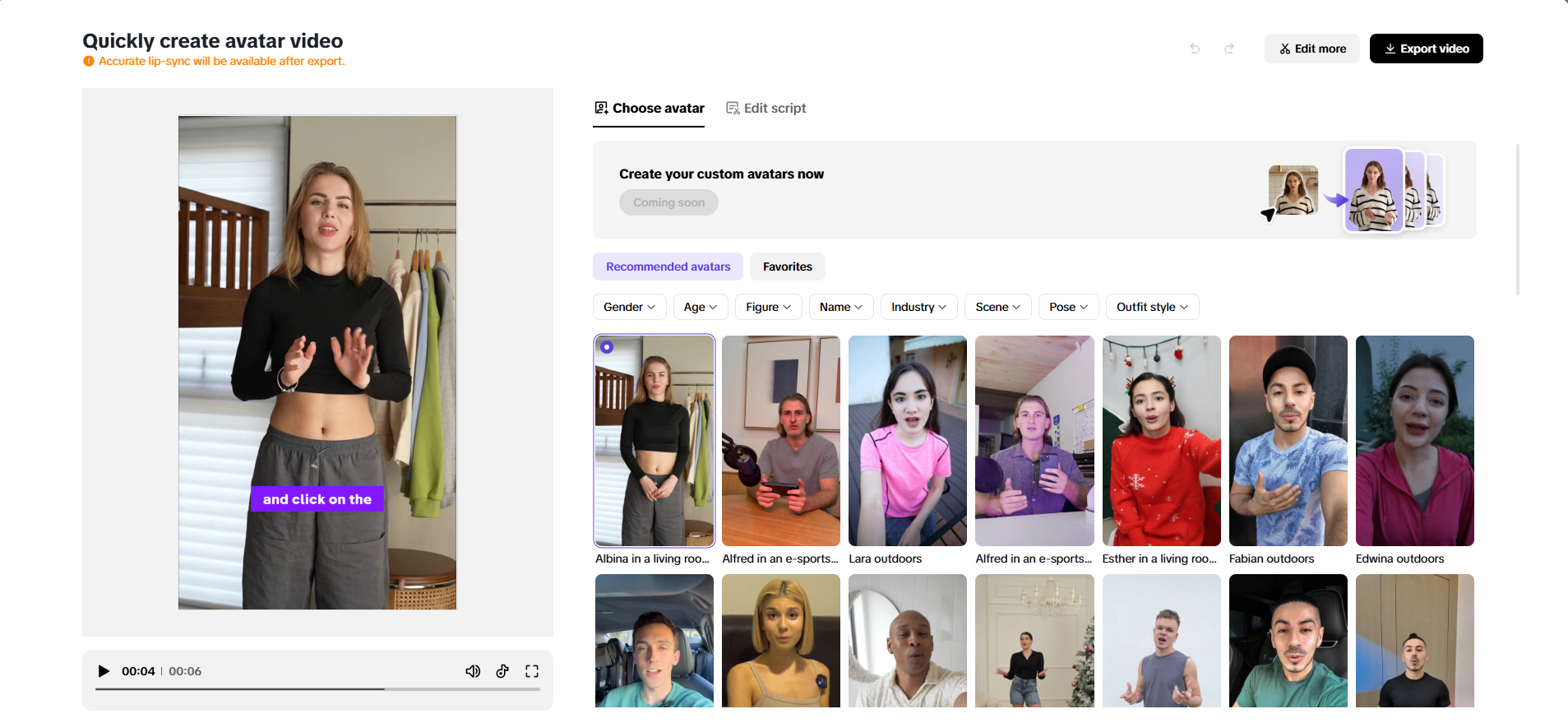The image size is (1568, 723).
Task: Play the avatar video preview
Action: 104,671
